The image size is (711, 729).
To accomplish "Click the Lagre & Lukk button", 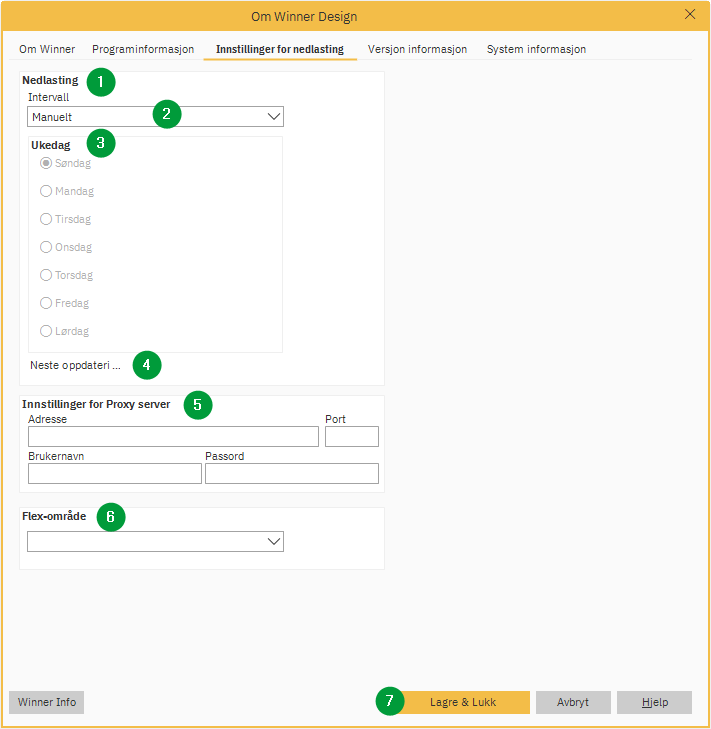I will point(463,702).
